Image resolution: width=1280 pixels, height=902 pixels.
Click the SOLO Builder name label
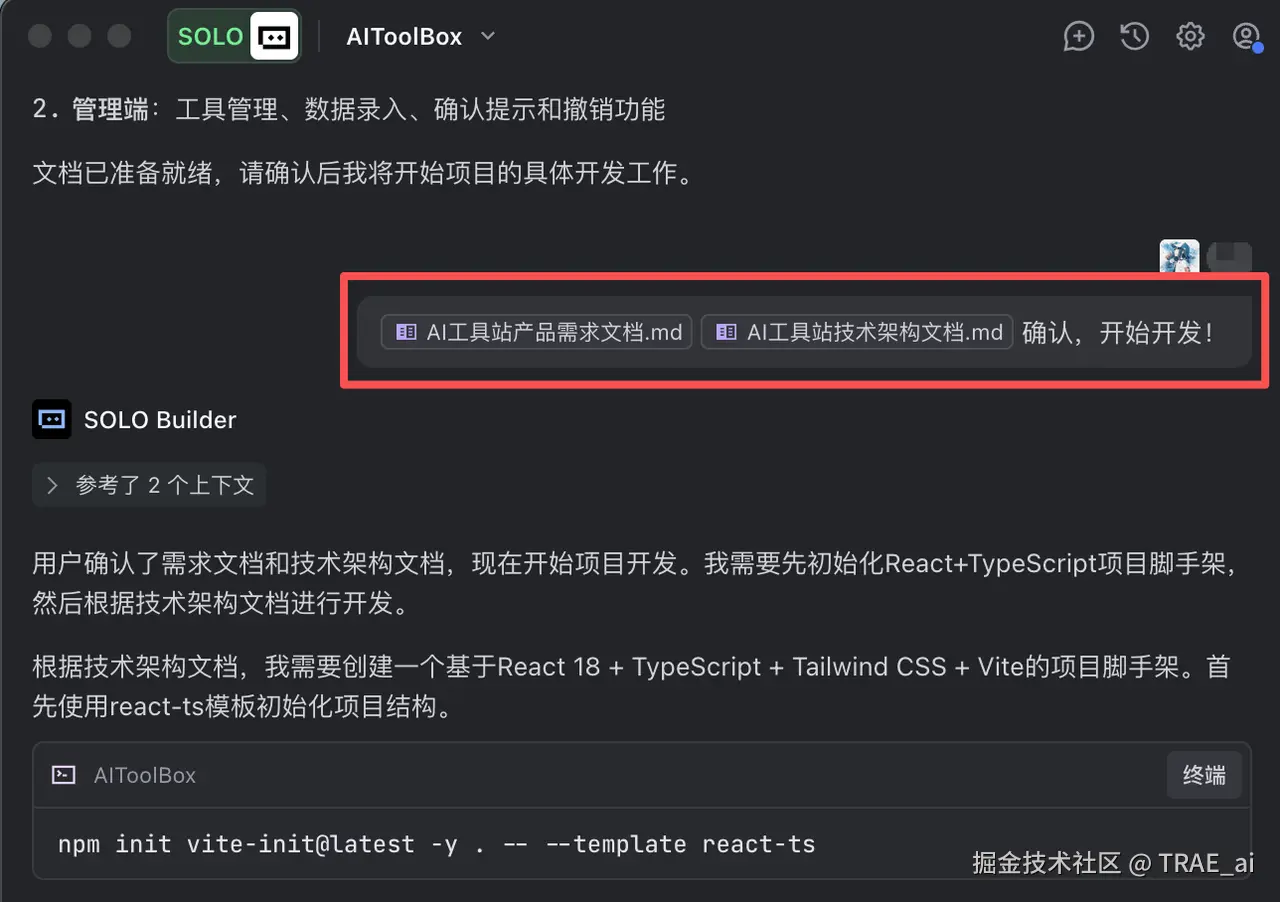click(160, 420)
